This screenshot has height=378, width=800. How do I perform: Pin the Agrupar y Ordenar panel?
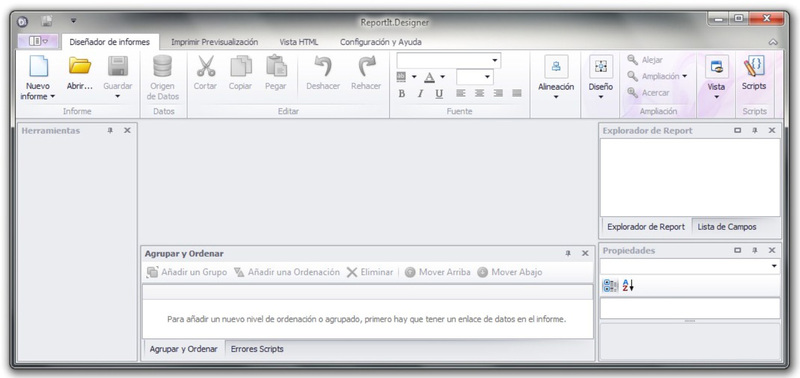(x=568, y=254)
